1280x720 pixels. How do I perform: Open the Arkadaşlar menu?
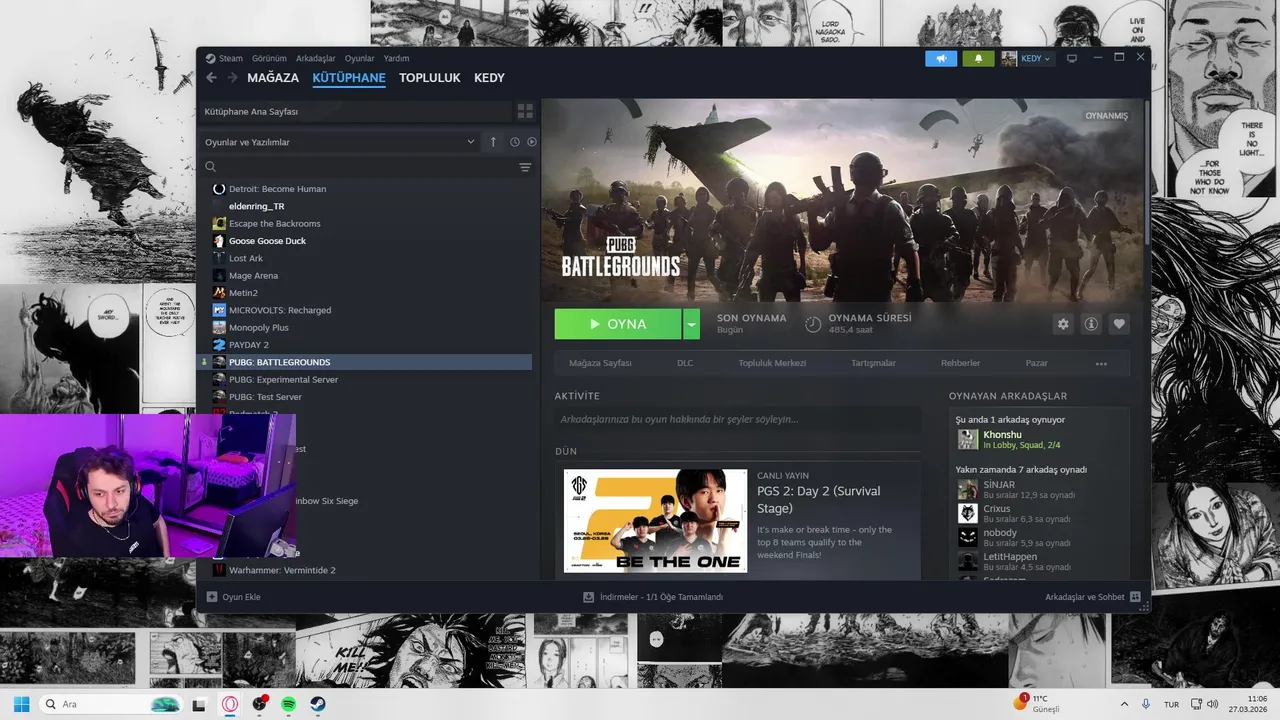pyautogui.click(x=316, y=58)
